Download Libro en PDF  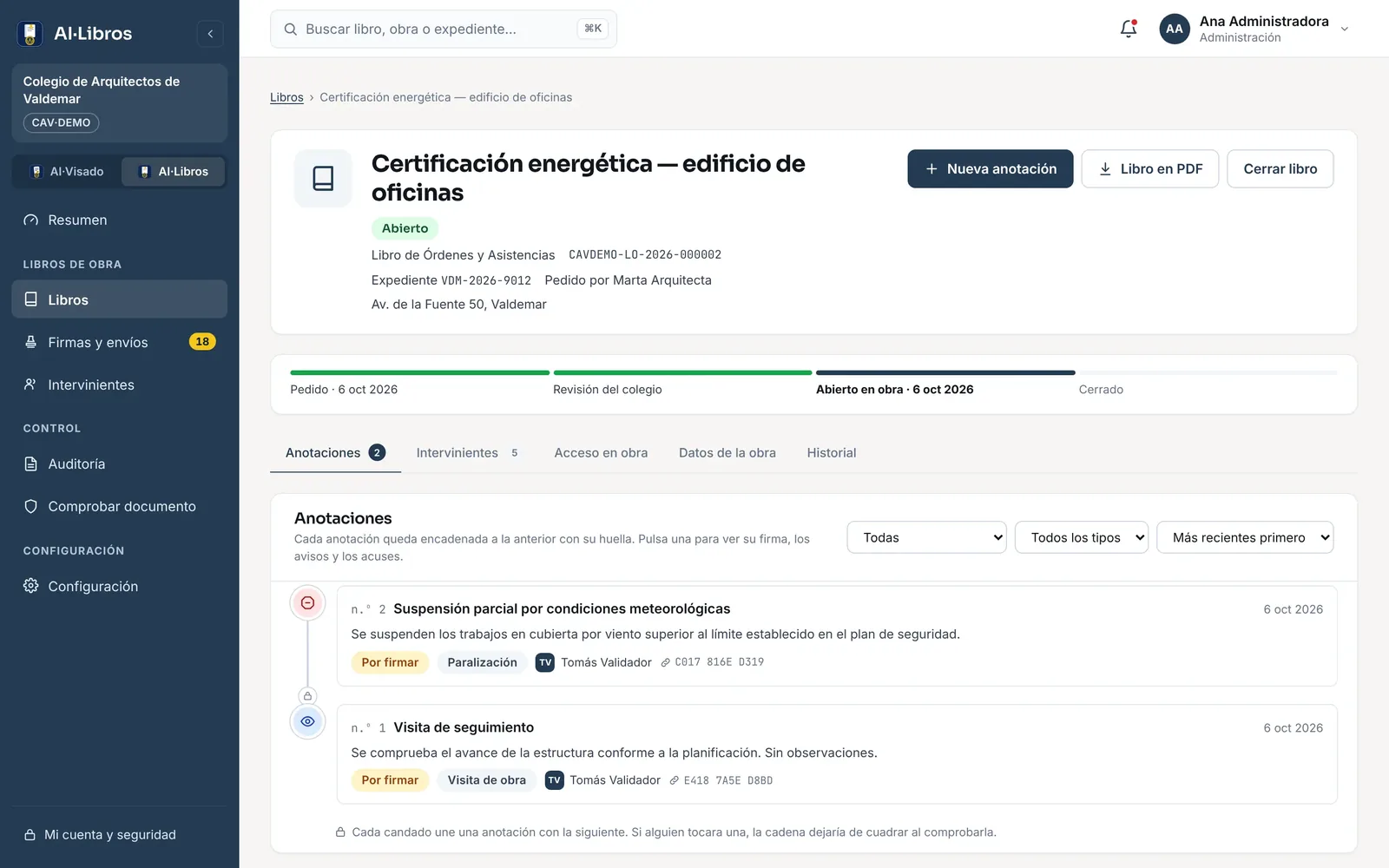pos(1150,169)
